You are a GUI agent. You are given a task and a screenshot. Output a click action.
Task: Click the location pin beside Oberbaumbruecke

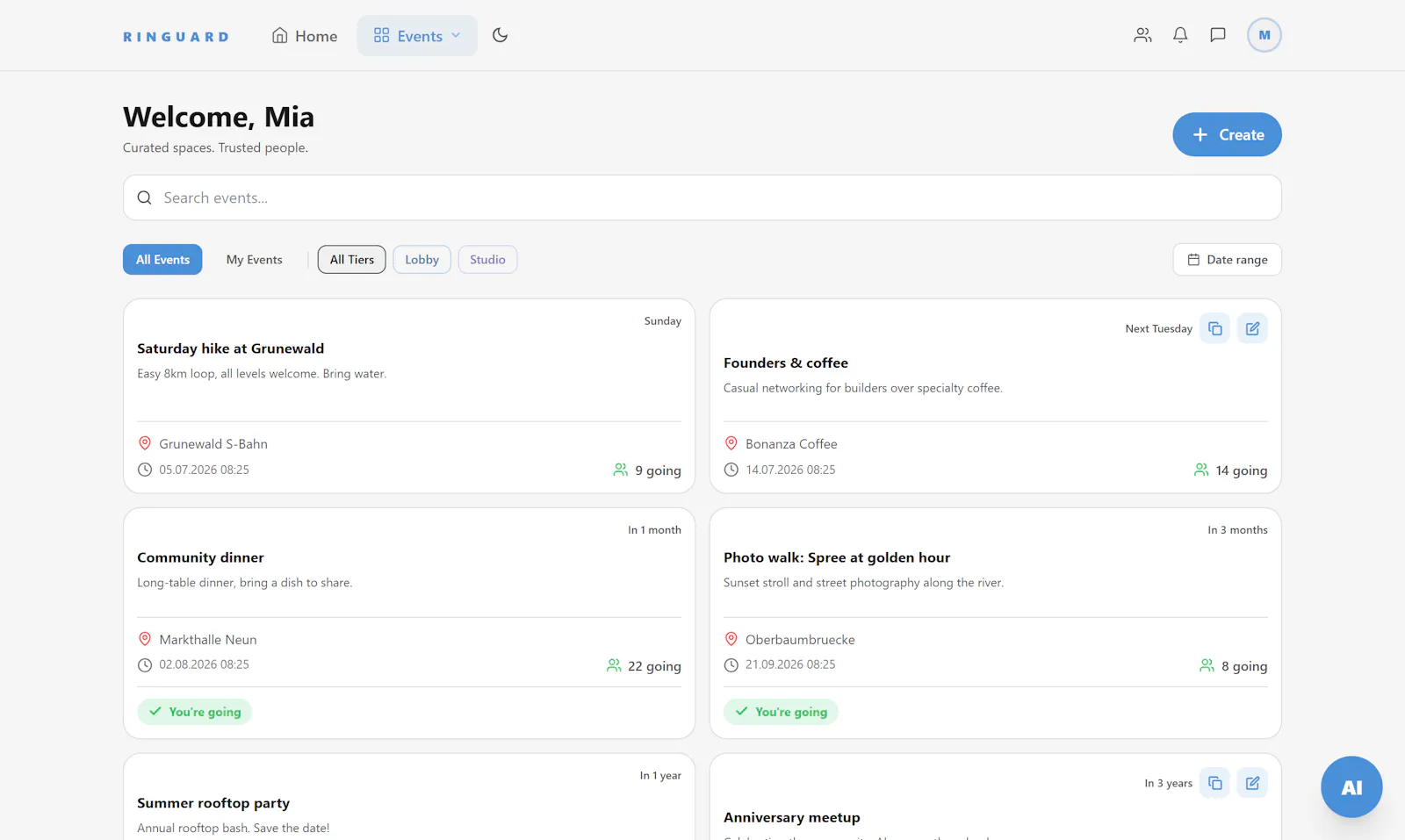pos(731,639)
